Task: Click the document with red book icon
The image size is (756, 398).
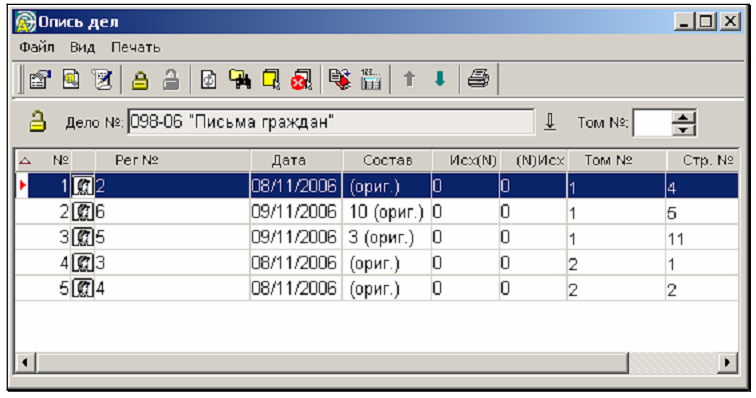Action: click(340, 80)
